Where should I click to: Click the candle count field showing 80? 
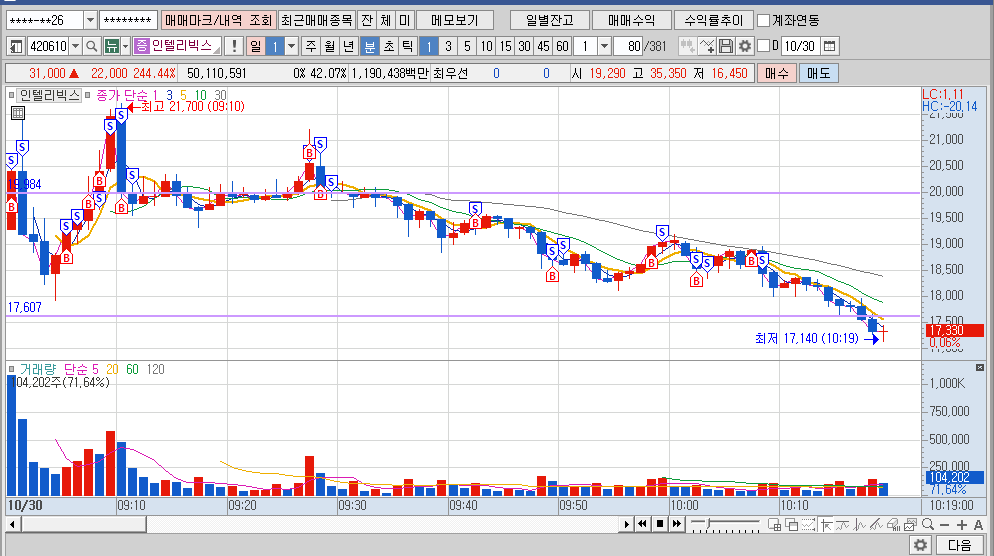point(629,46)
